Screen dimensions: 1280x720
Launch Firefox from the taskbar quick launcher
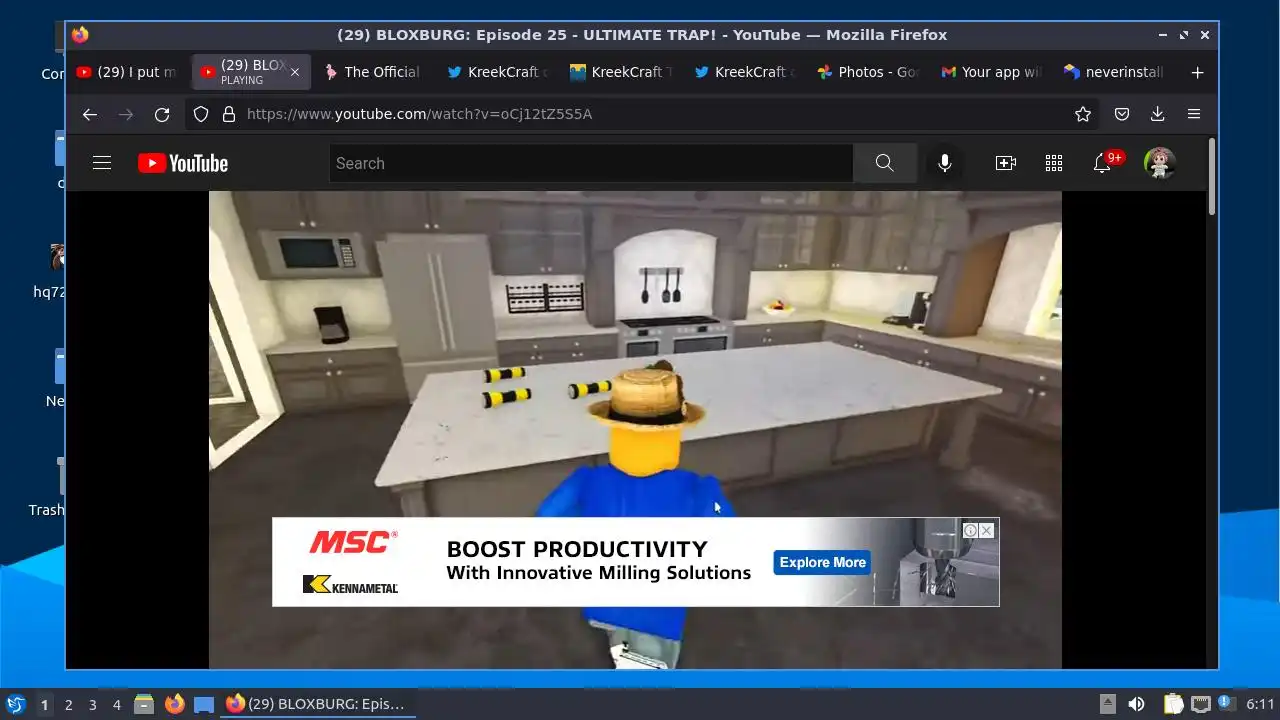[x=174, y=704]
